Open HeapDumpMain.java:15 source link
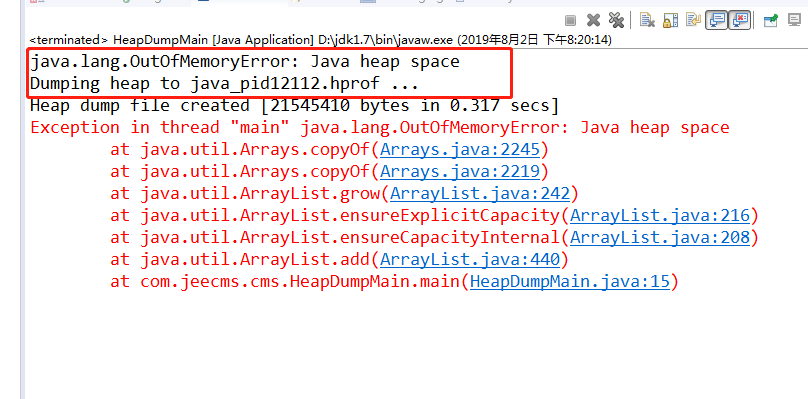 569,282
